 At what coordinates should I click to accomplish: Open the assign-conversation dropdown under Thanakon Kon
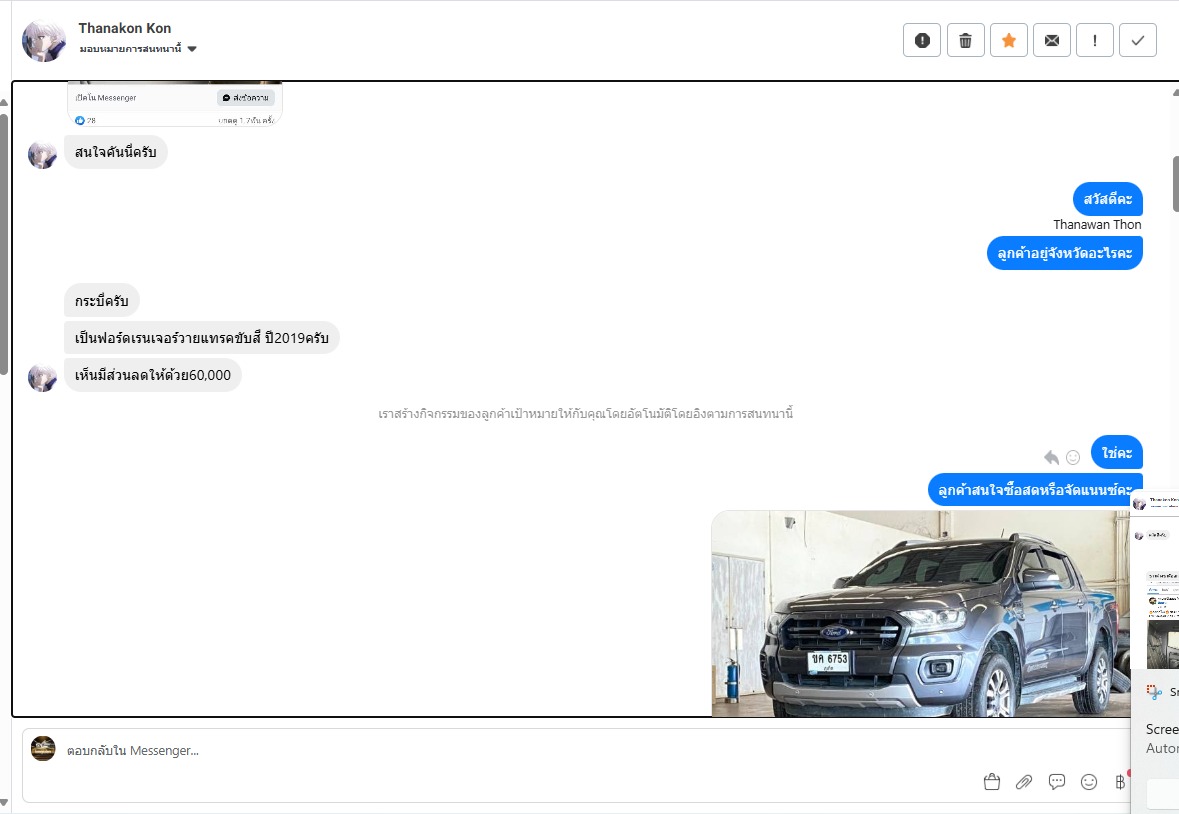(x=138, y=49)
